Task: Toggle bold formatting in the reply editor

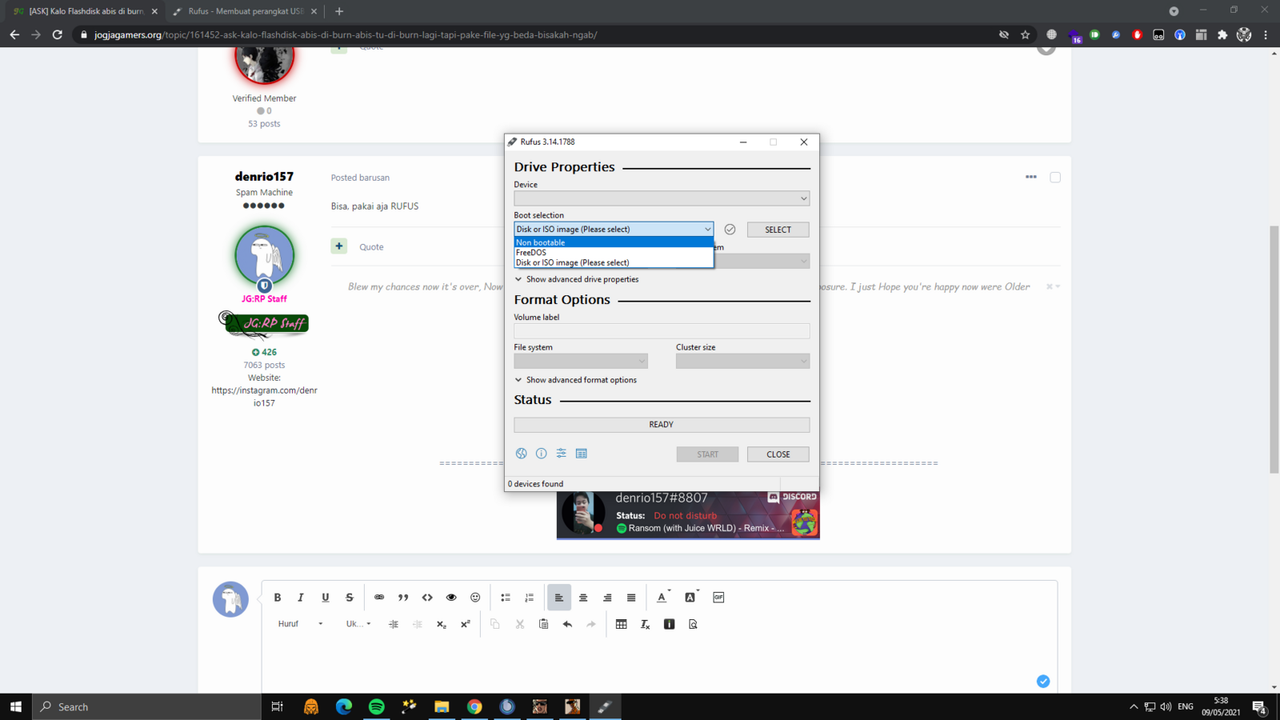Action: coord(278,597)
